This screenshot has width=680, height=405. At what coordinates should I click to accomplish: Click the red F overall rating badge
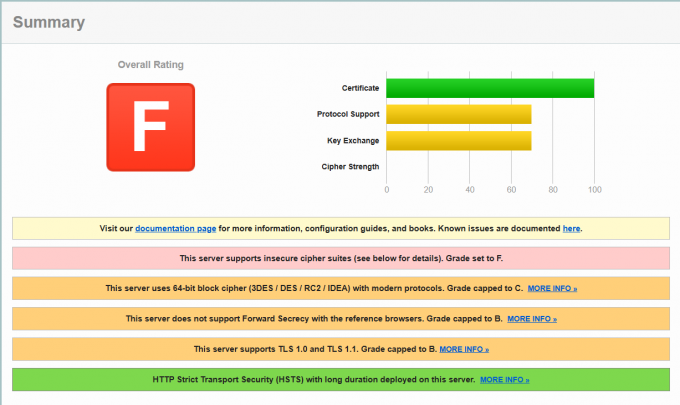(150, 127)
